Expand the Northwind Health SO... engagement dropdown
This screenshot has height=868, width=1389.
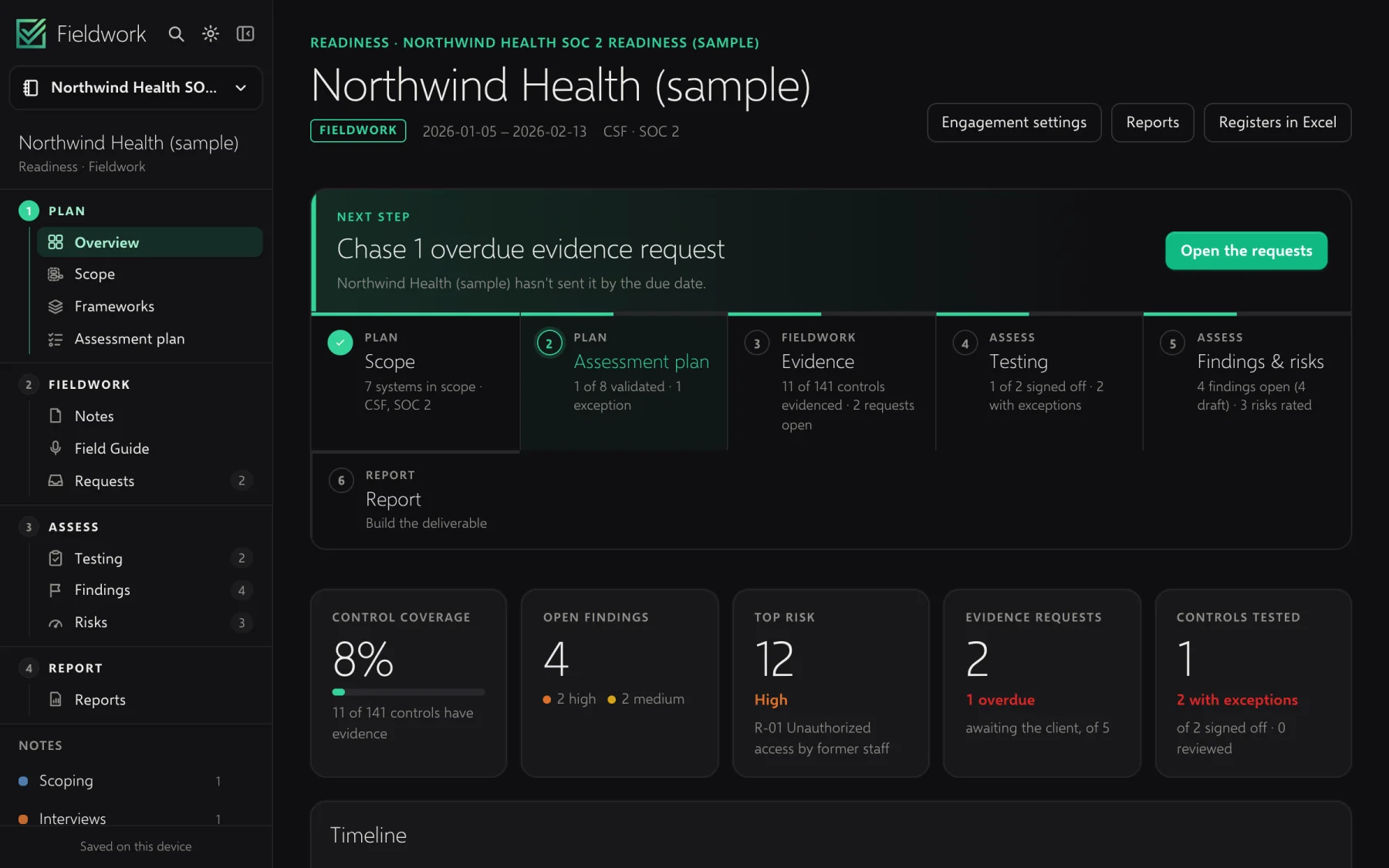pyautogui.click(x=136, y=87)
